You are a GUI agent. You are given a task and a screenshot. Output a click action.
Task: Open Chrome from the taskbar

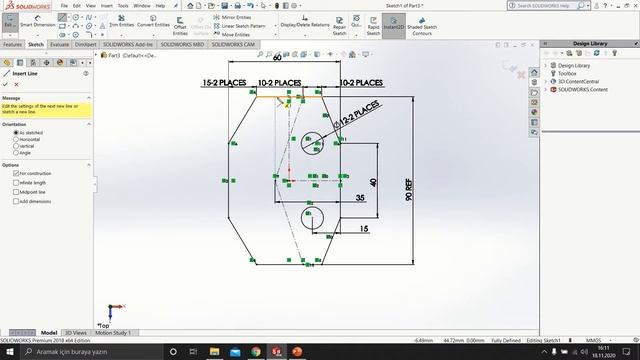pyautogui.click(x=256, y=351)
